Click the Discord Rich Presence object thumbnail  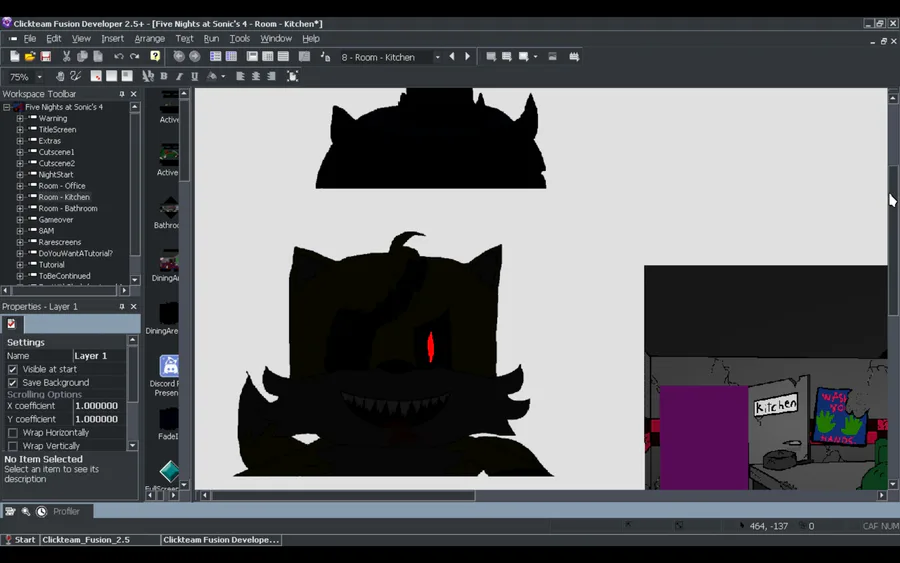(x=169, y=366)
